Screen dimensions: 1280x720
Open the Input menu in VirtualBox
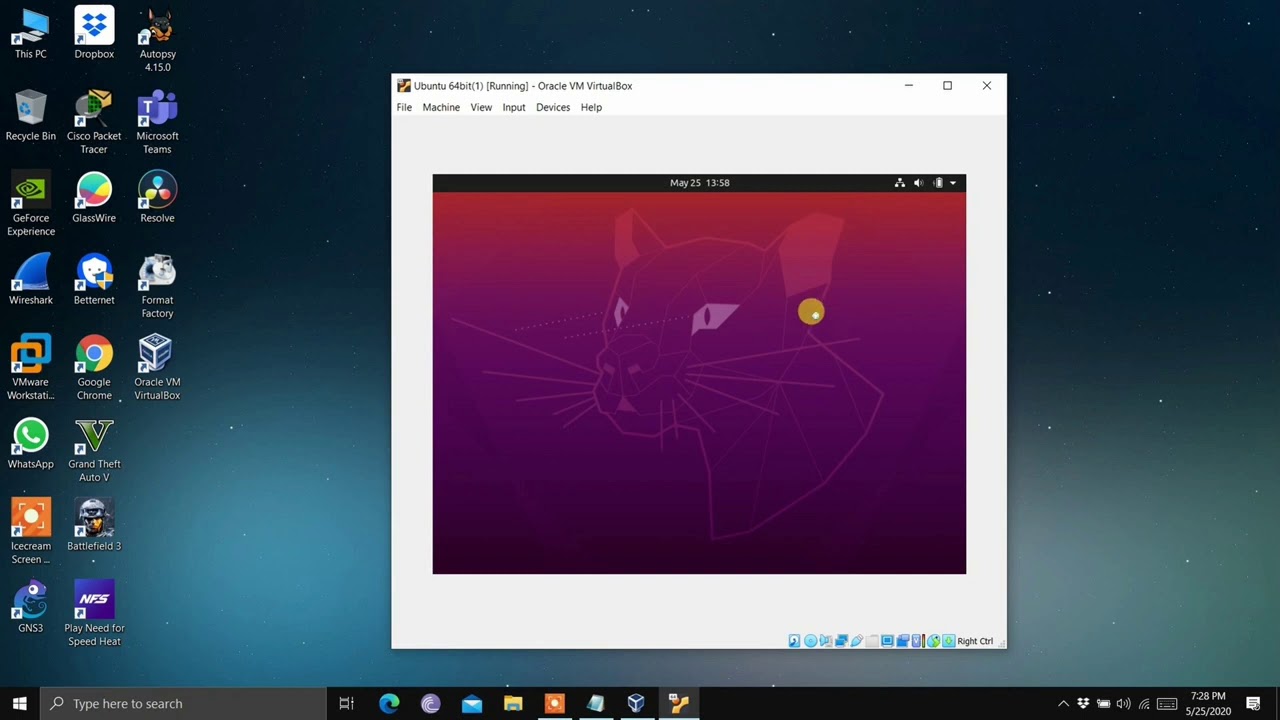click(514, 107)
